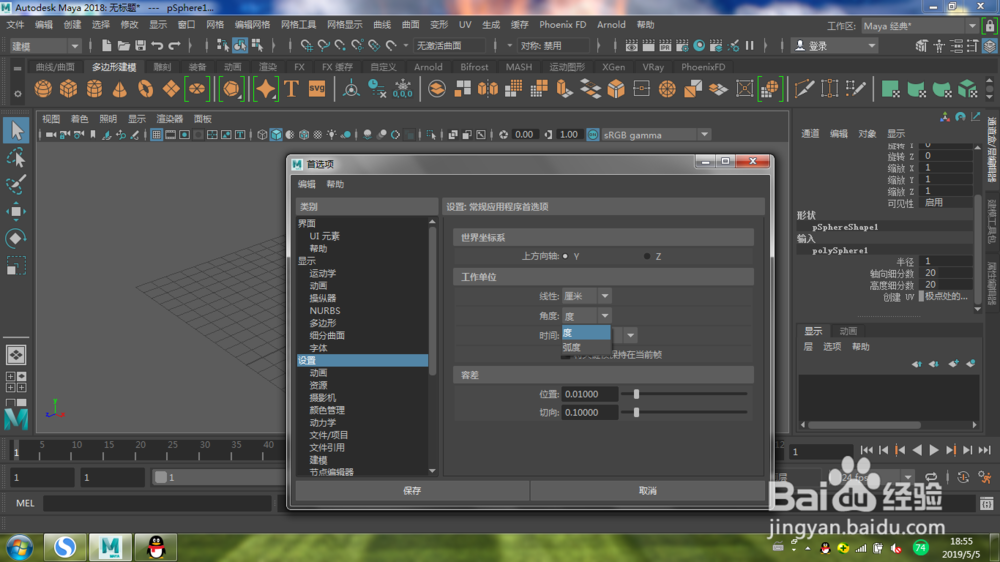Click the 保存 button in preferences

pos(412,491)
